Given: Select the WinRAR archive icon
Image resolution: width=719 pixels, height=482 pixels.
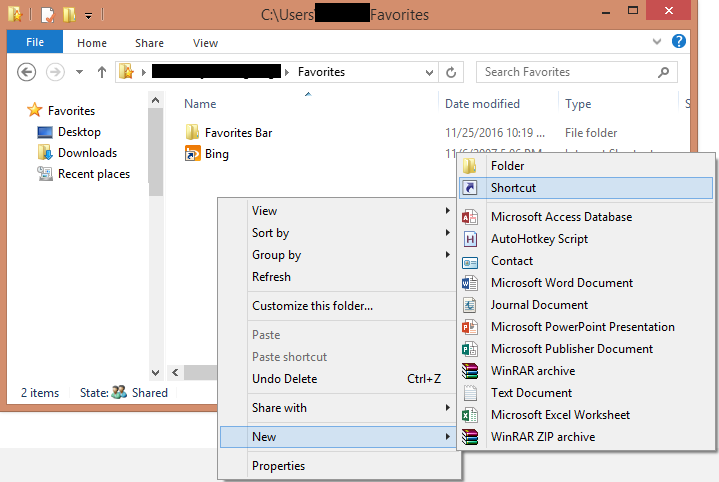Looking at the screenshot, I should click(x=470, y=371).
